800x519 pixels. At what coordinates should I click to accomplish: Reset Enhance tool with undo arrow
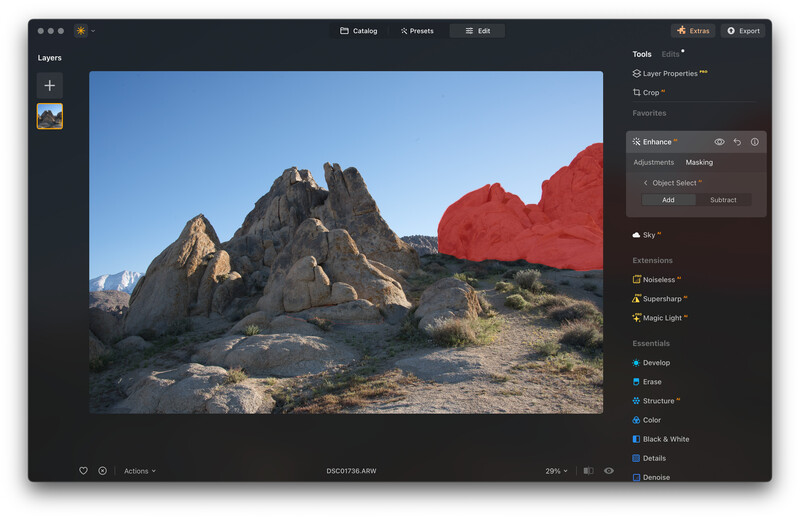(737, 142)
